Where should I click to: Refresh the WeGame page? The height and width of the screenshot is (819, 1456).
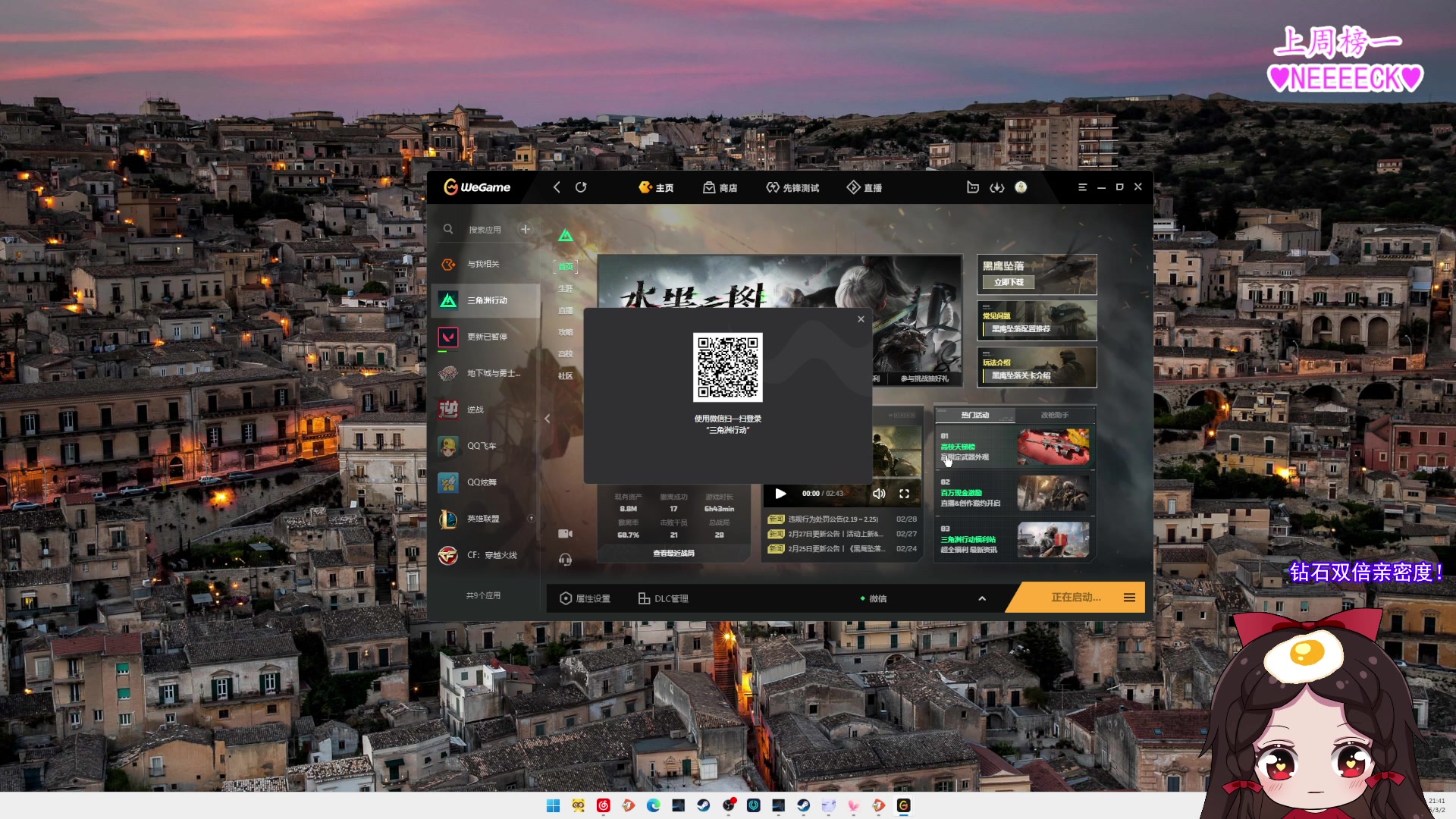[x=581, y=187]
